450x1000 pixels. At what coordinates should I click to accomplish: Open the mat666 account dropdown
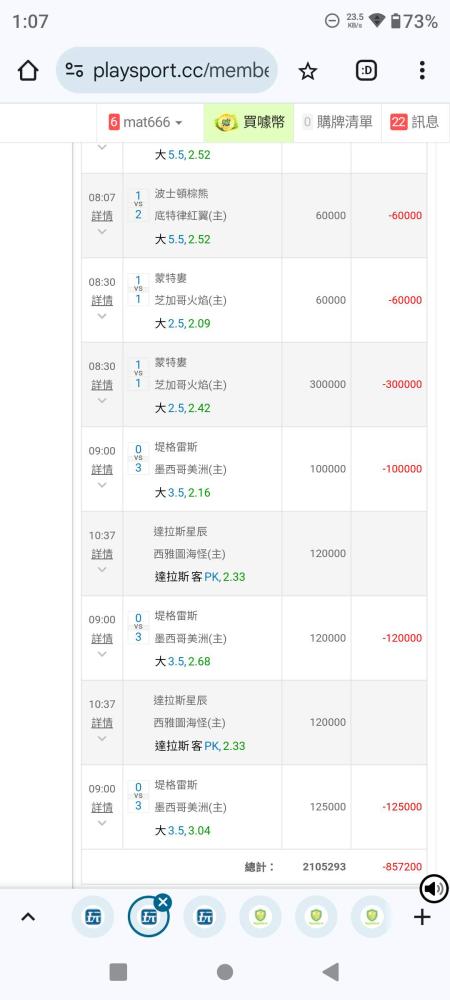[145, 122]
